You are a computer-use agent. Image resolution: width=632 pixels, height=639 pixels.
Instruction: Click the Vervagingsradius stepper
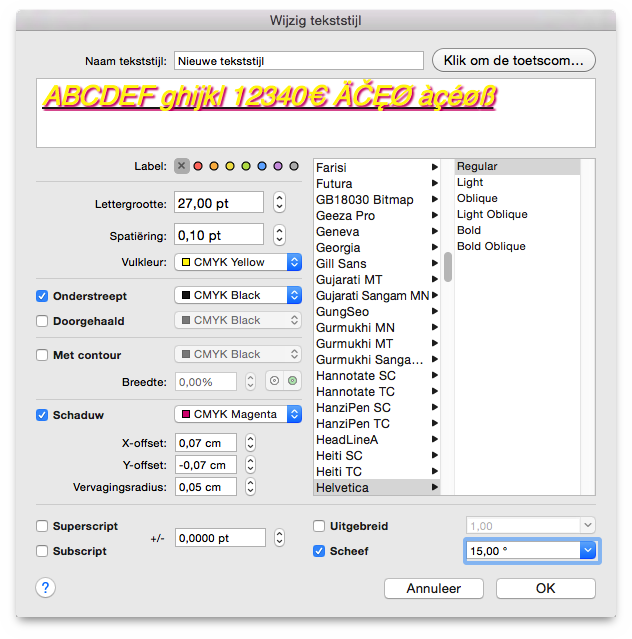click(x=251, y=487)
